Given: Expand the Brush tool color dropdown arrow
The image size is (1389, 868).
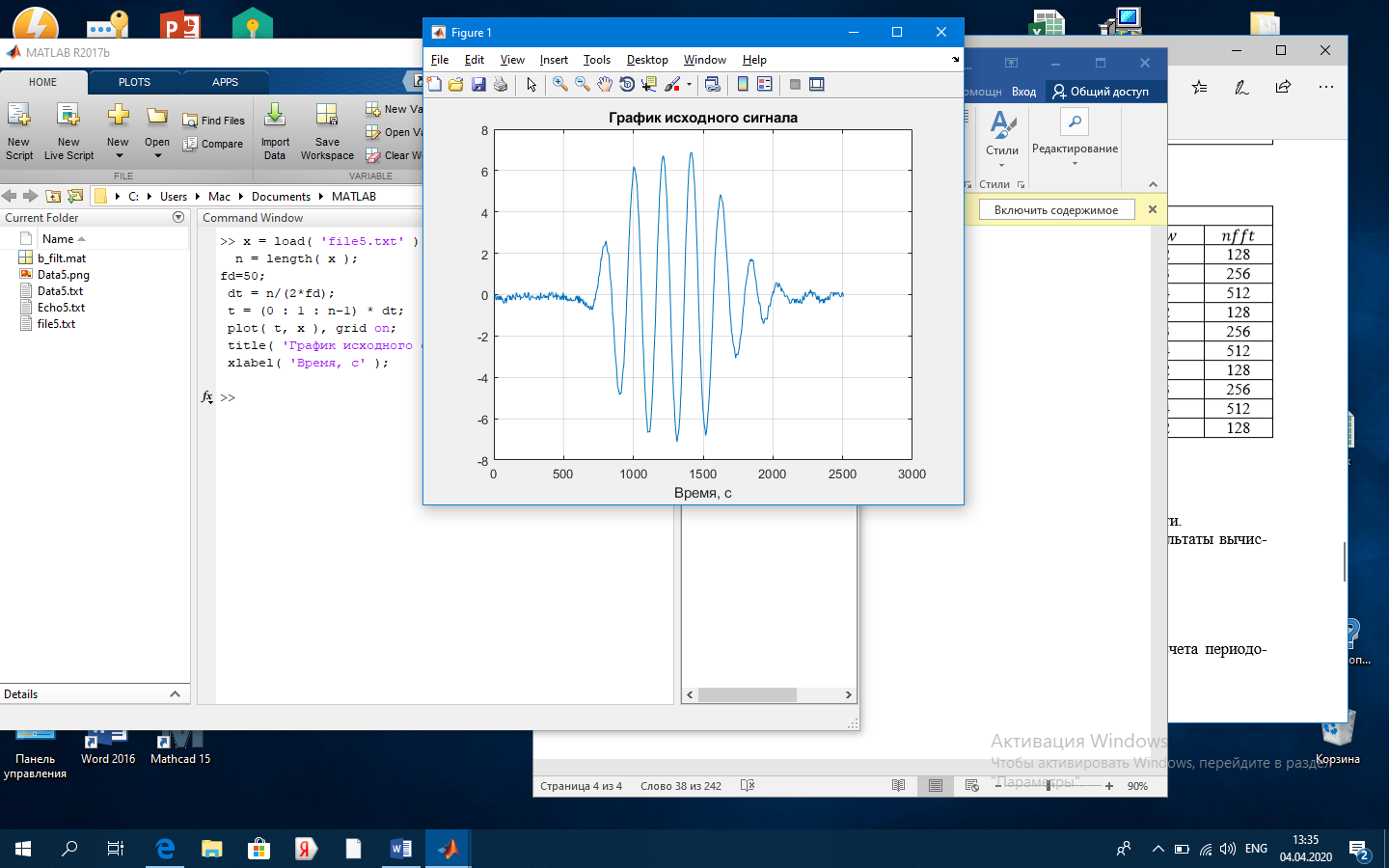Looking at the screenshot, I should coord(689,85).
